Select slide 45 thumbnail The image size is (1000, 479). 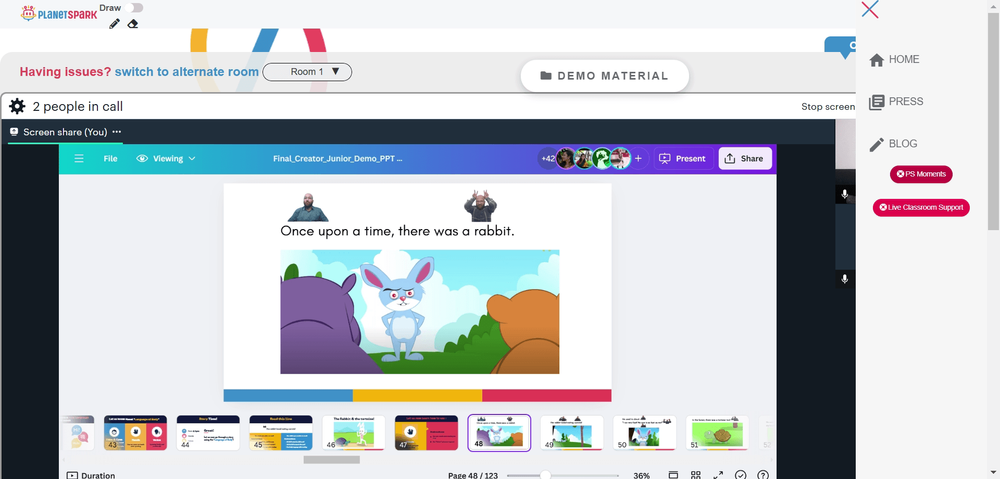(x=281, y=432)
